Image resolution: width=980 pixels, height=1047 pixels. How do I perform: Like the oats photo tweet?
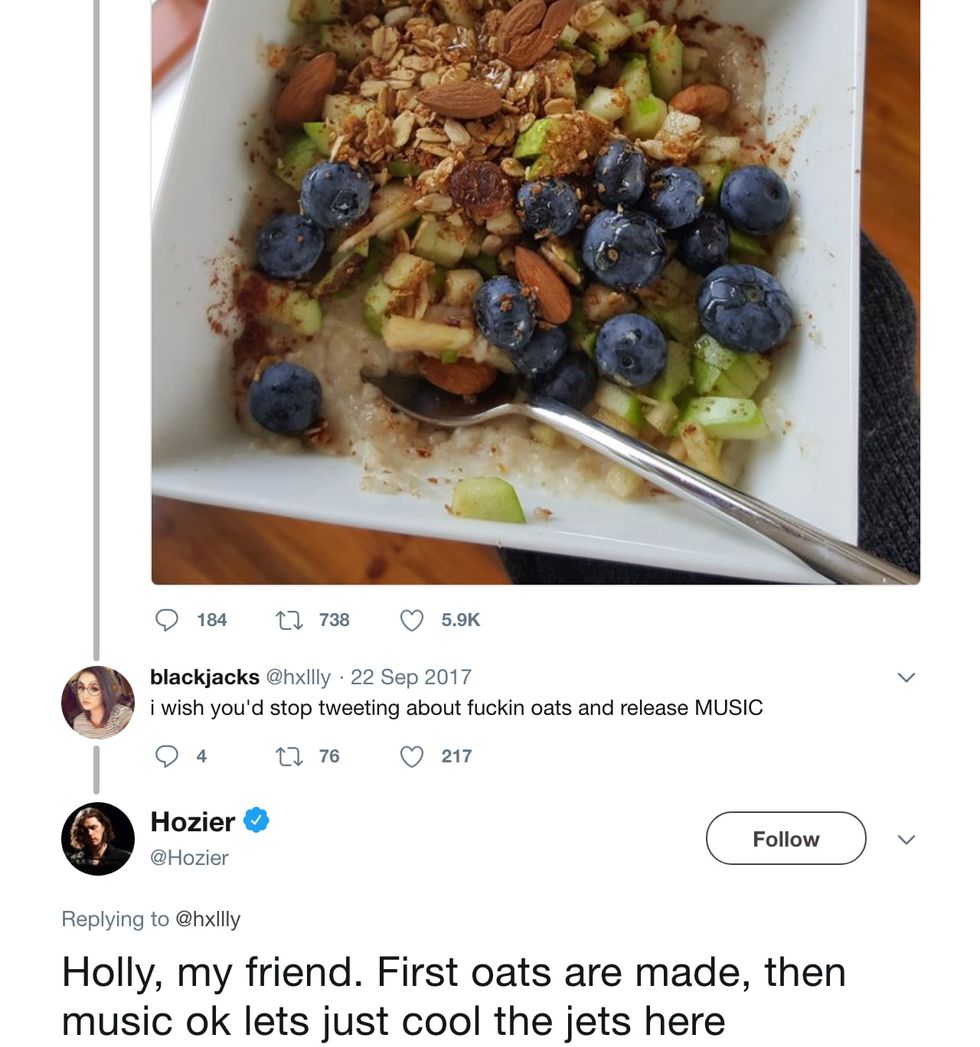pyautogui.click(x=412, y=620)
